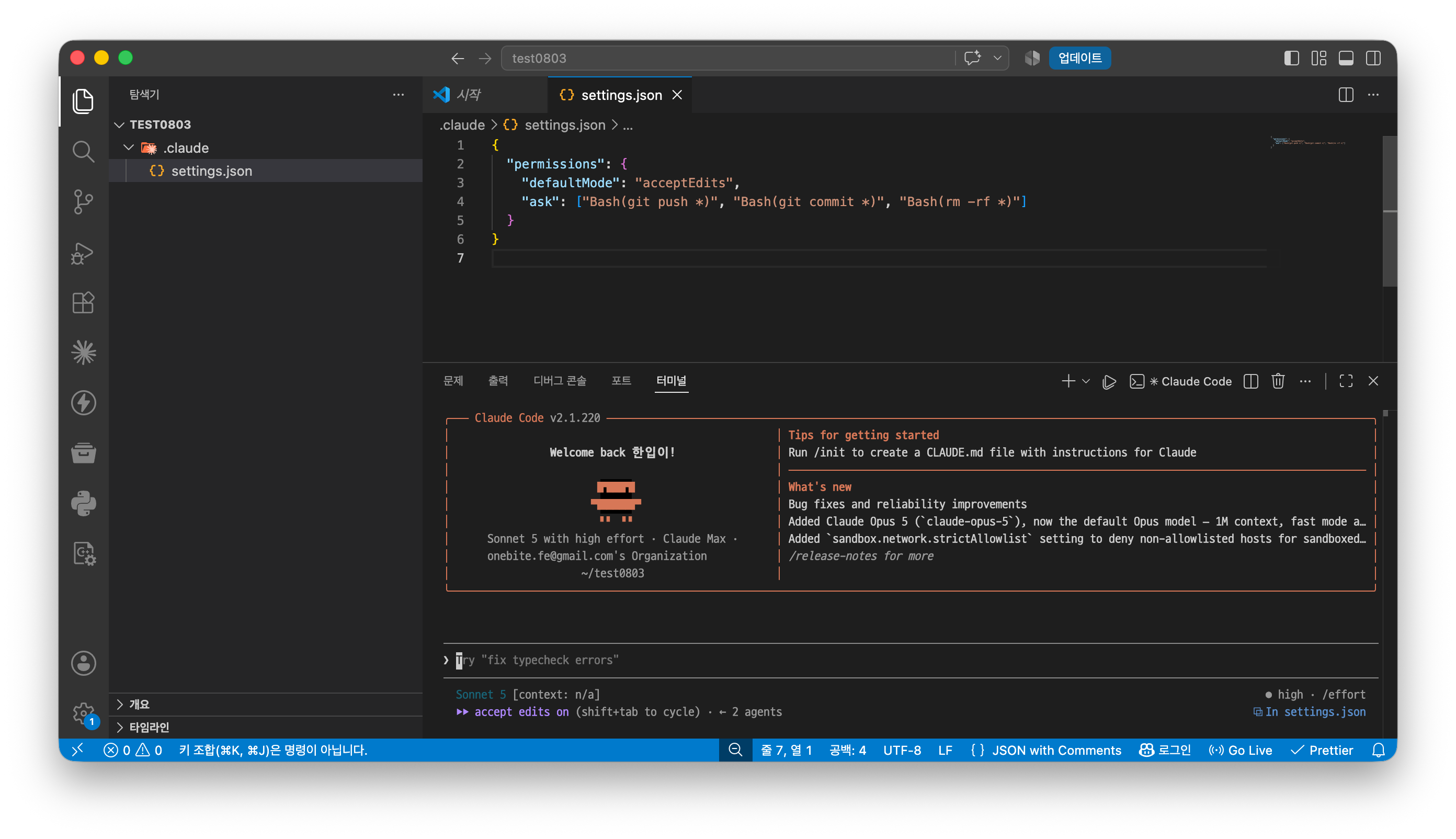Click the split editor right icon
This screenshot has height=839, width=1456.
coord(1345,95)
